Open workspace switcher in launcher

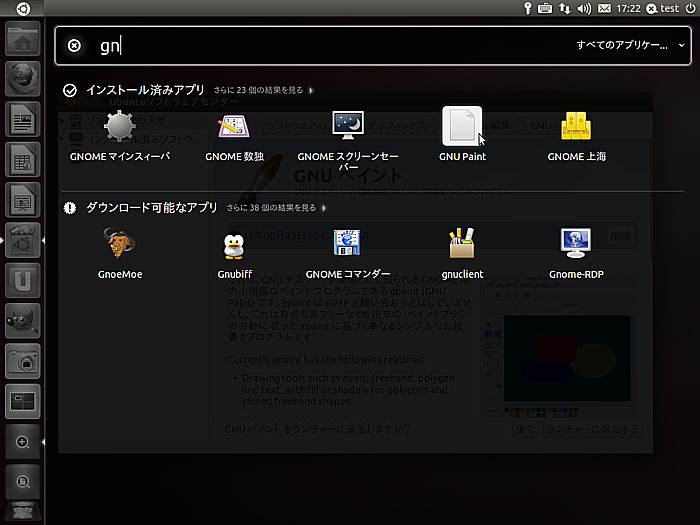(23, 401)
